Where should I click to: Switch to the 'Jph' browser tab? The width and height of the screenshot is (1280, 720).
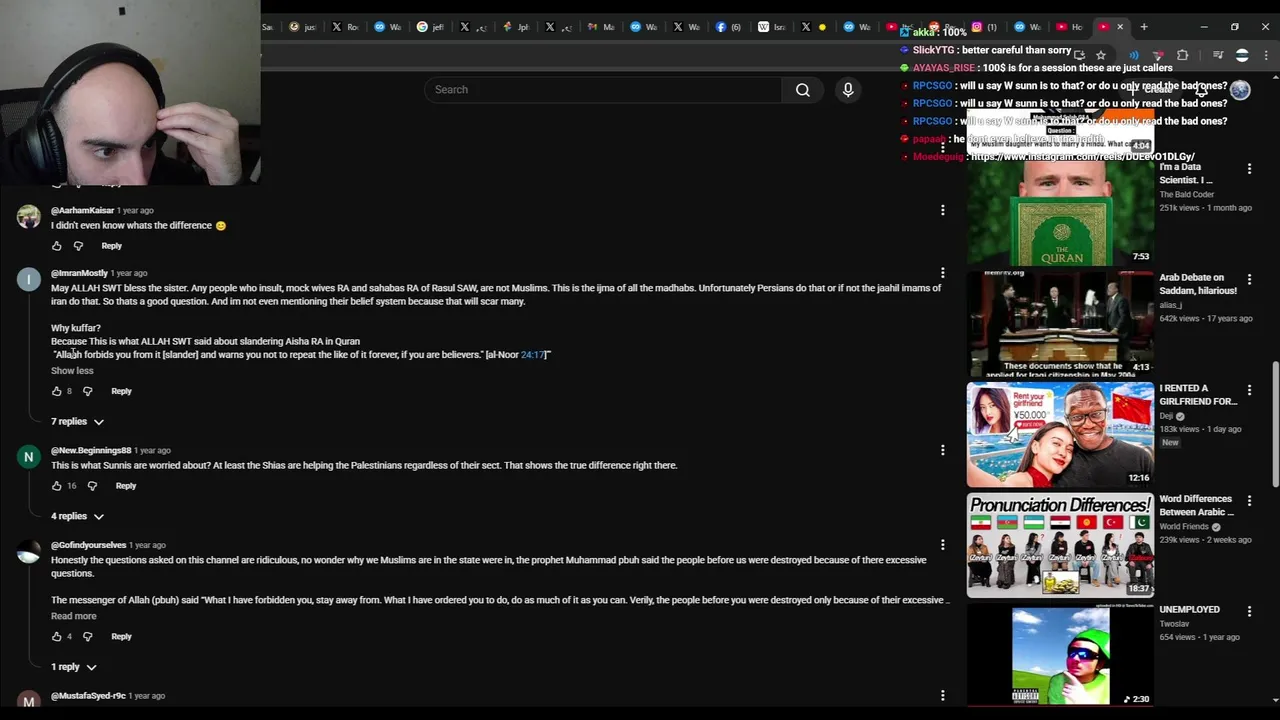pos(516,27)
